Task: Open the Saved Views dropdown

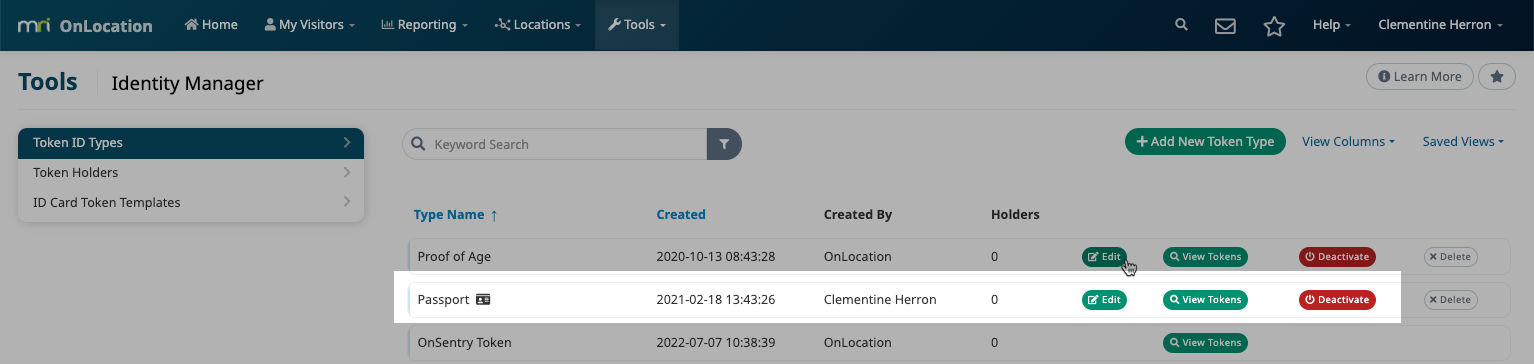Action: click(x=1463, y=142)
